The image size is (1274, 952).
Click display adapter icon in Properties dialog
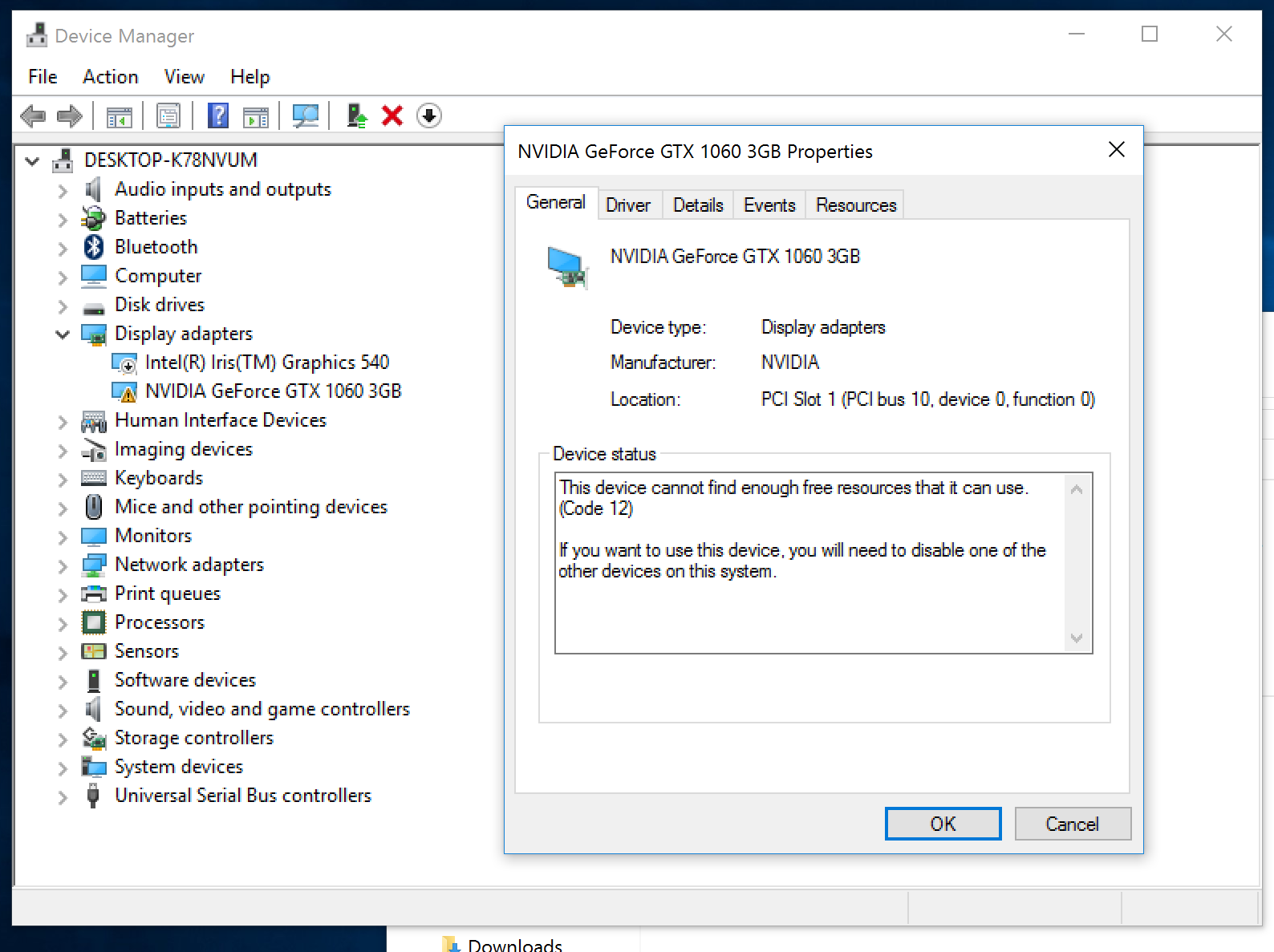pyautogui.click(x=568, y=267)
